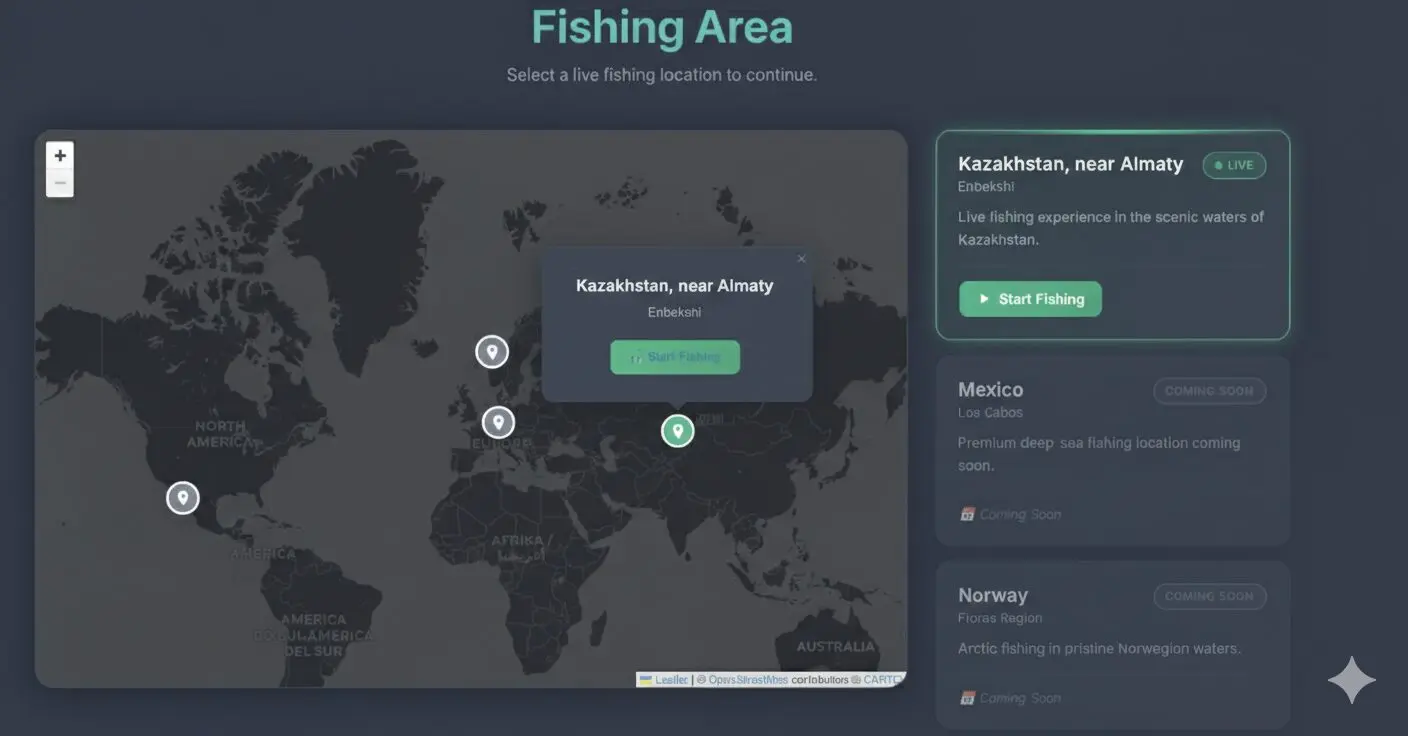Click Norway's Coming Soon badge
Screen dimensions: 1408x736
(x=1209, y=597)
